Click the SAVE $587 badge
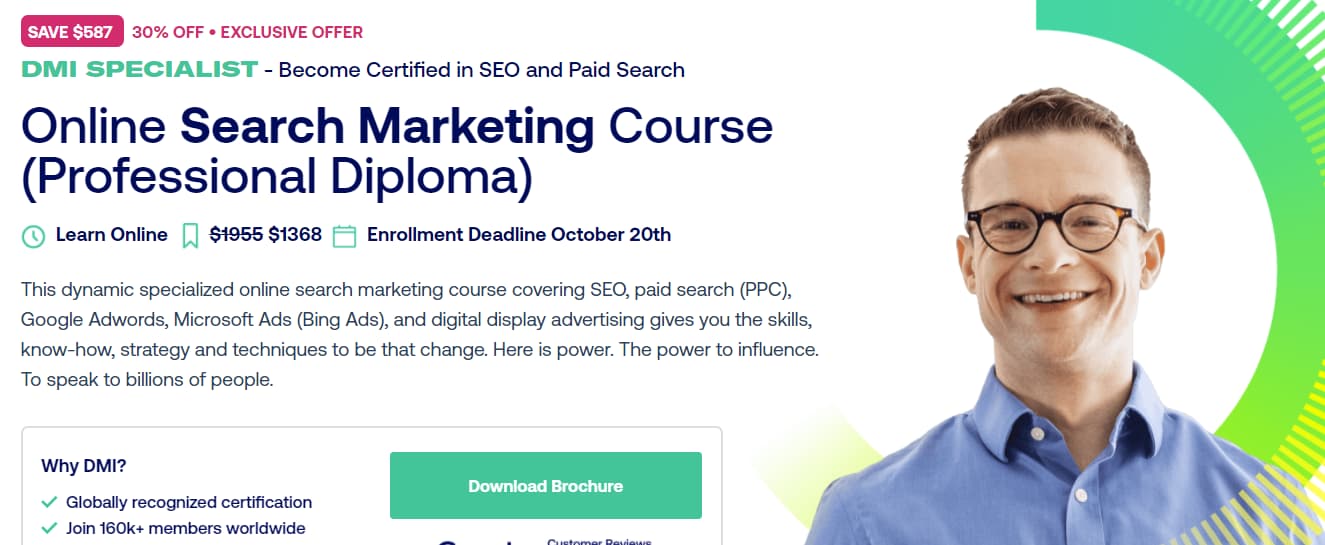The image size is (1325, 545). 72,31
